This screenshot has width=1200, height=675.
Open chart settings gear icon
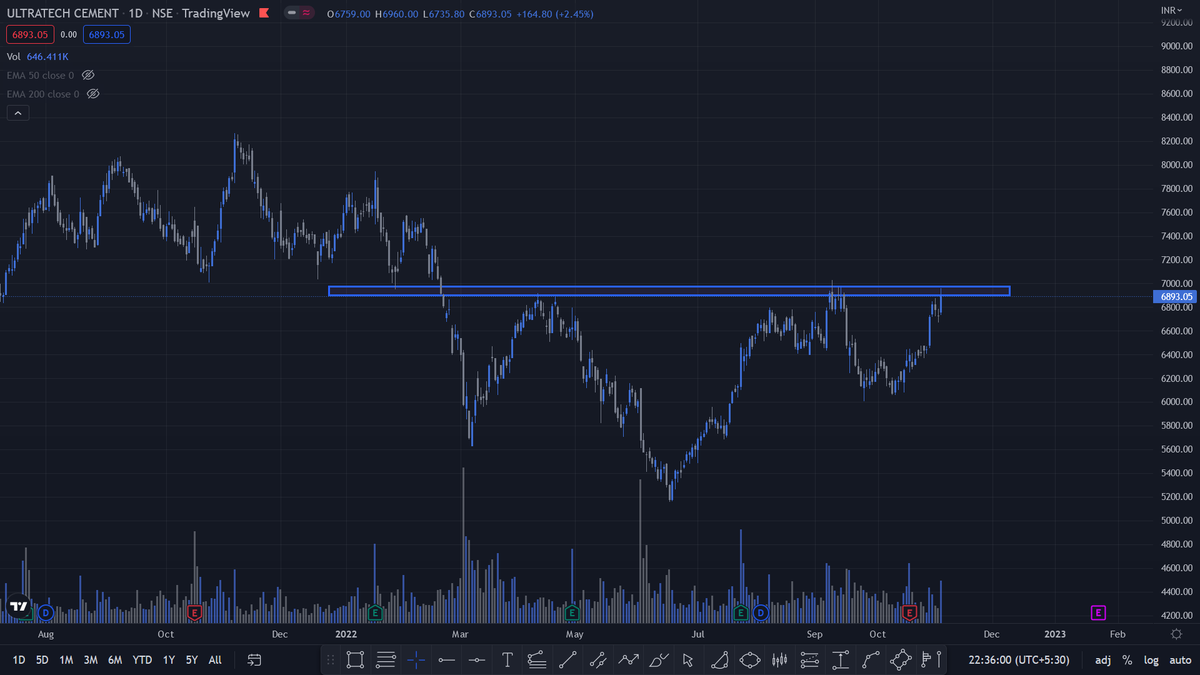click(1177, 634)
